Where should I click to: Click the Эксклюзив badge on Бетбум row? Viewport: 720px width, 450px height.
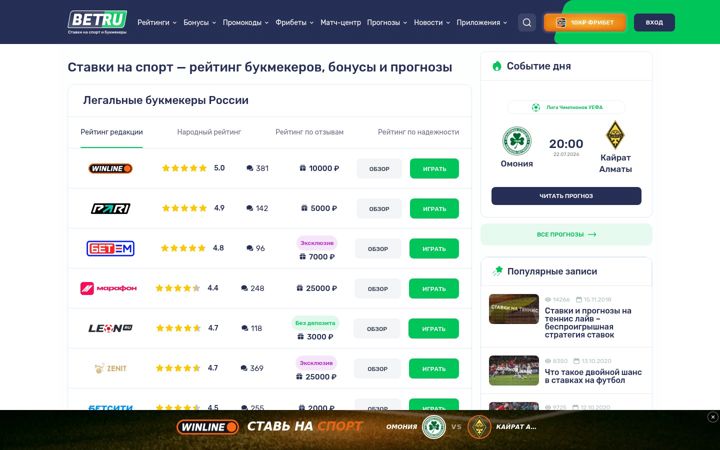(x=317, y=242)
